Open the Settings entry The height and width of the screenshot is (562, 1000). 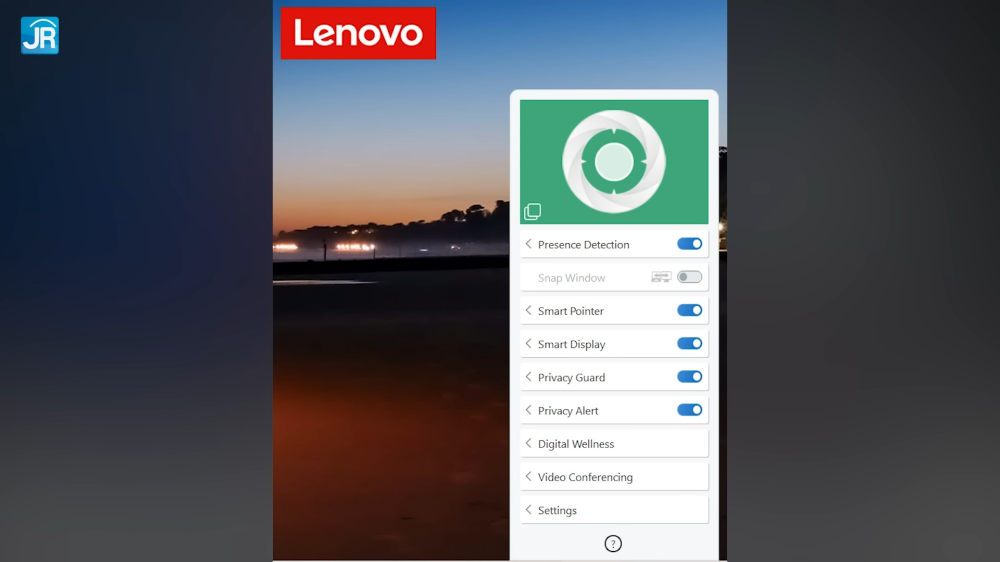[x=614, y=510]
